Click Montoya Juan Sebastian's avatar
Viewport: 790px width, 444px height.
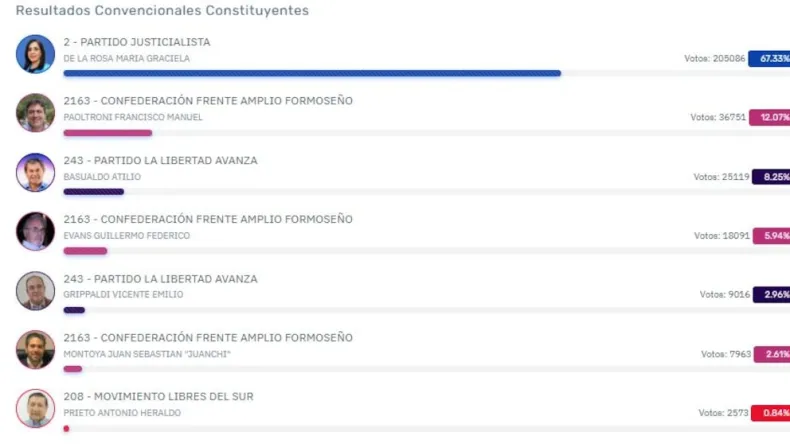click(x=35, y=350)
